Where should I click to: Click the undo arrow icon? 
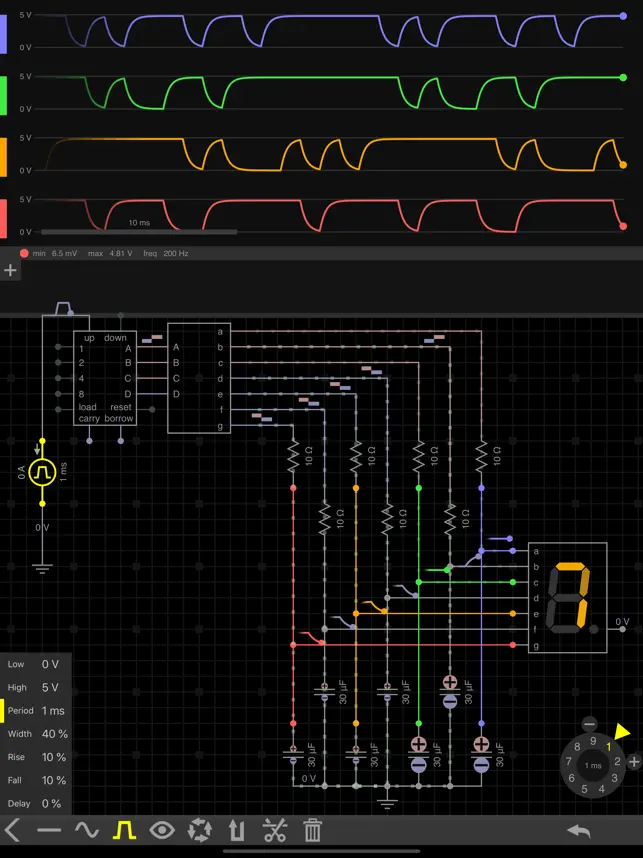point(578,830)
